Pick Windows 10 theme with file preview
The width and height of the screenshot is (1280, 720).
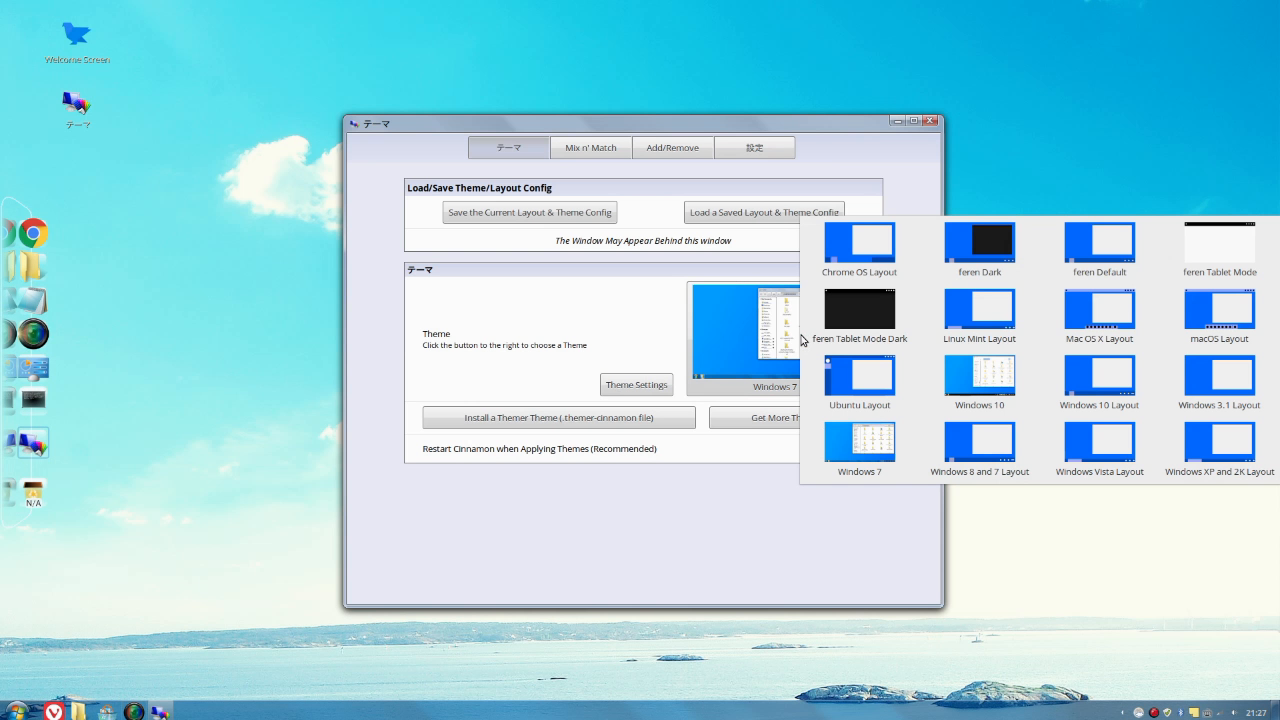pos(979,383)
